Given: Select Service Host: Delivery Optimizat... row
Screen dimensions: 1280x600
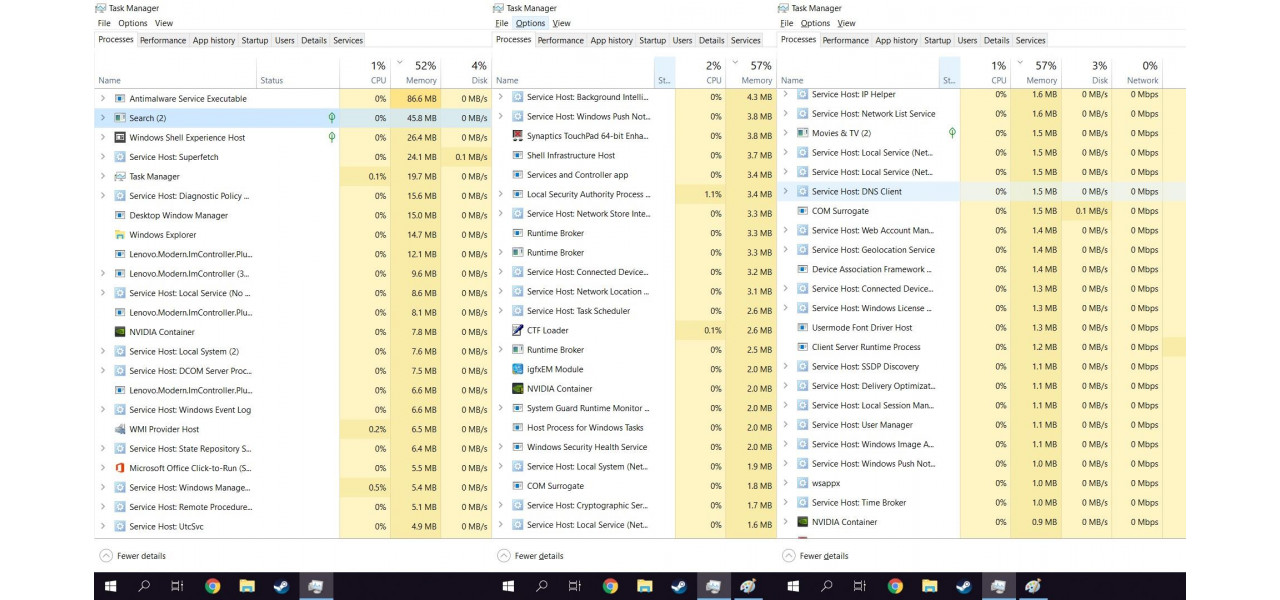Looking at the screenshot, I should coord(982,386).
